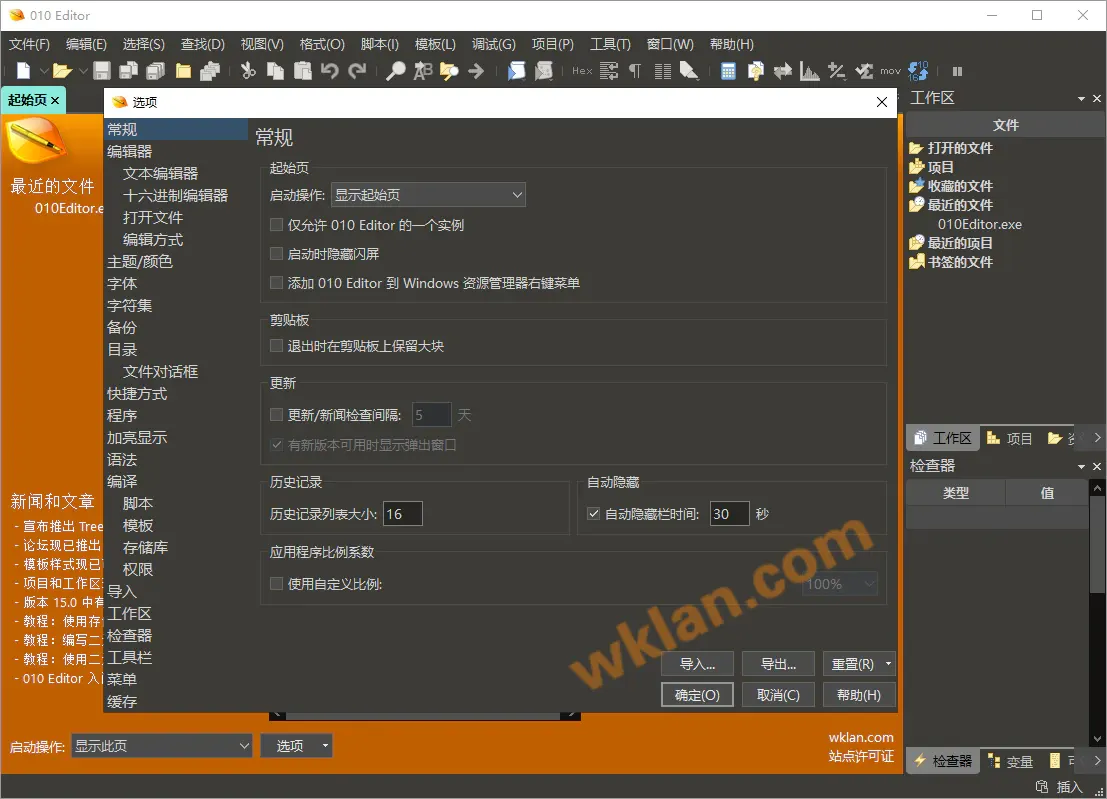Viewport: 1107px width, 799px height.
Task: Open the startup action dropdown in Options dialog
Action: pos(428,195)
